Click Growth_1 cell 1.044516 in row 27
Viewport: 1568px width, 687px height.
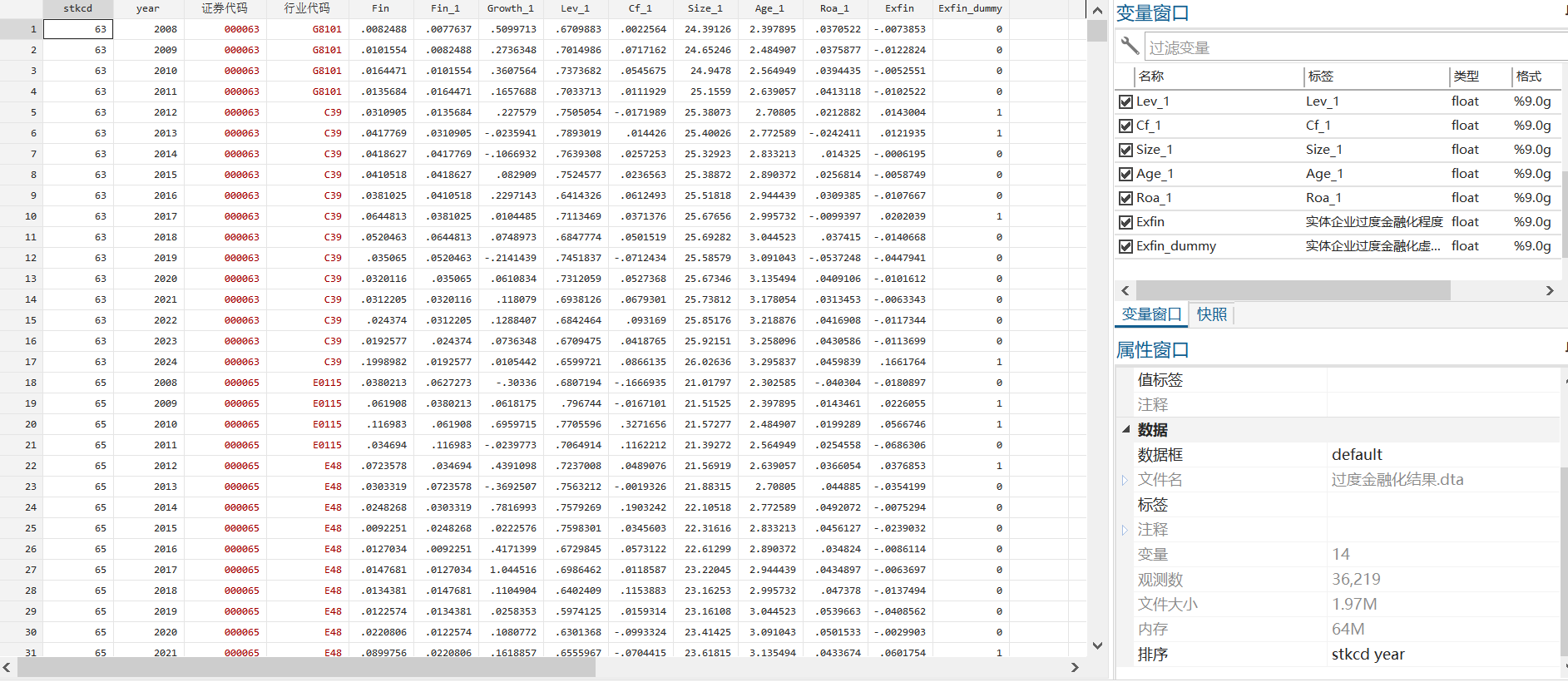(510, 570)
